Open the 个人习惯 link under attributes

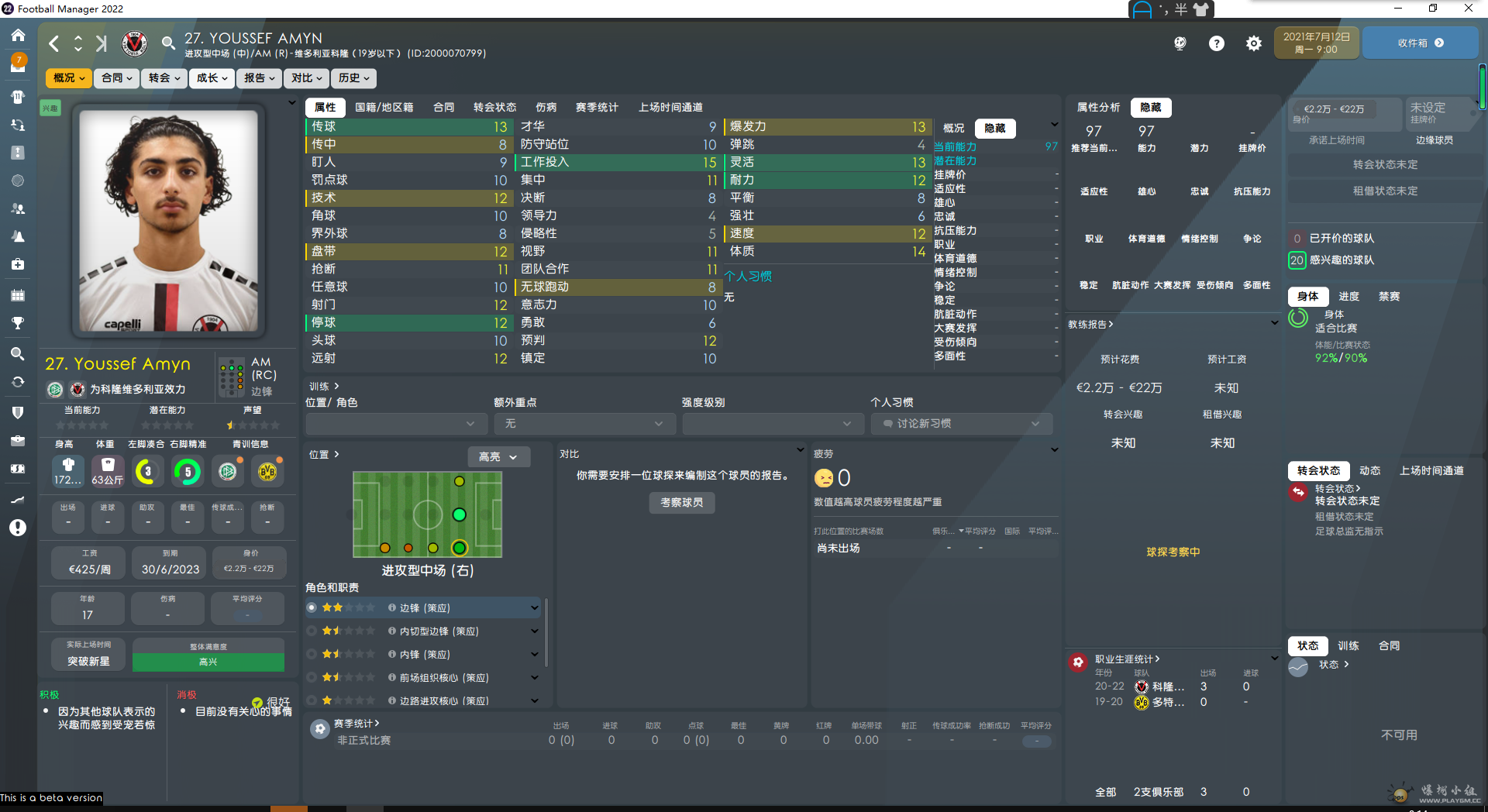(x=748, y=277)
